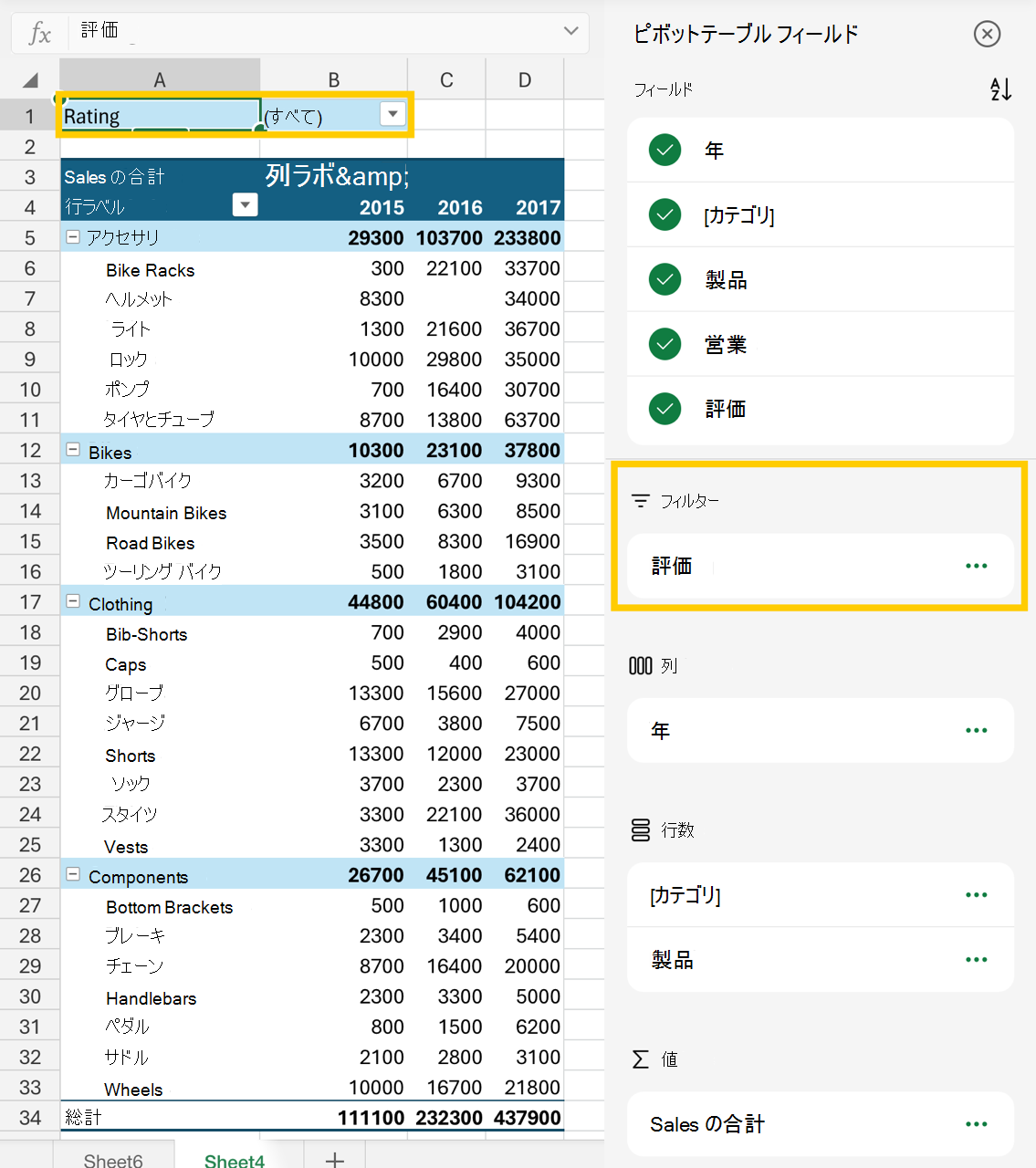The image size is (1036, 1168).
Task: Select row header 1
Action: 30,116
